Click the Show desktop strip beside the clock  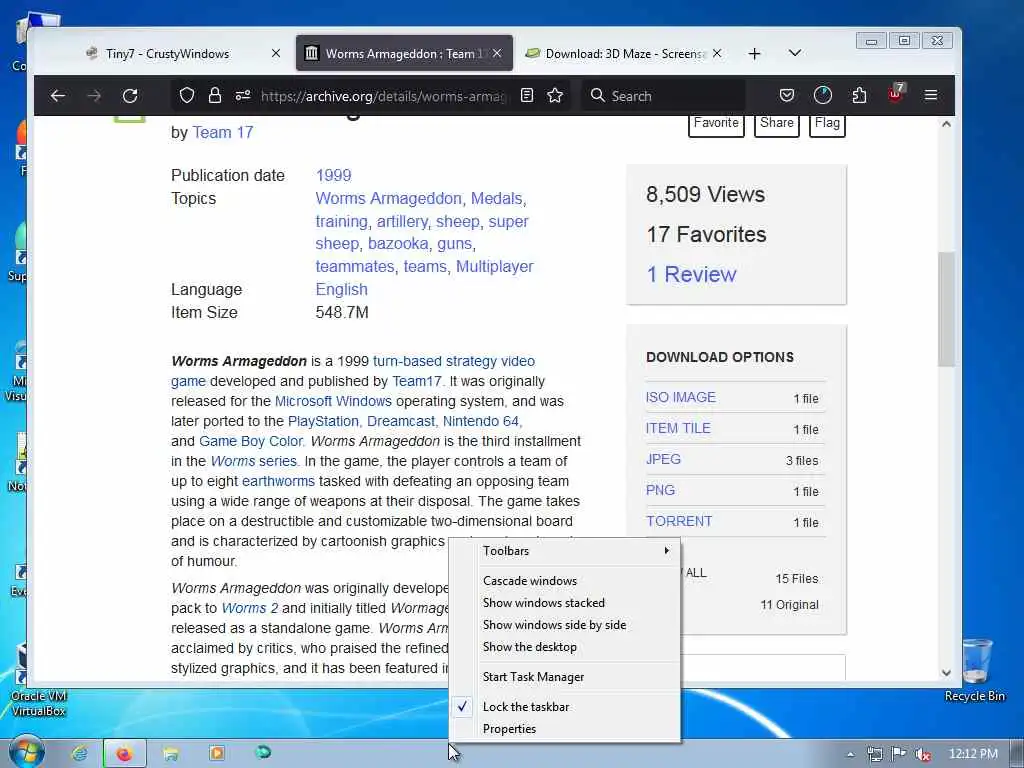[x=1017, y=754]
